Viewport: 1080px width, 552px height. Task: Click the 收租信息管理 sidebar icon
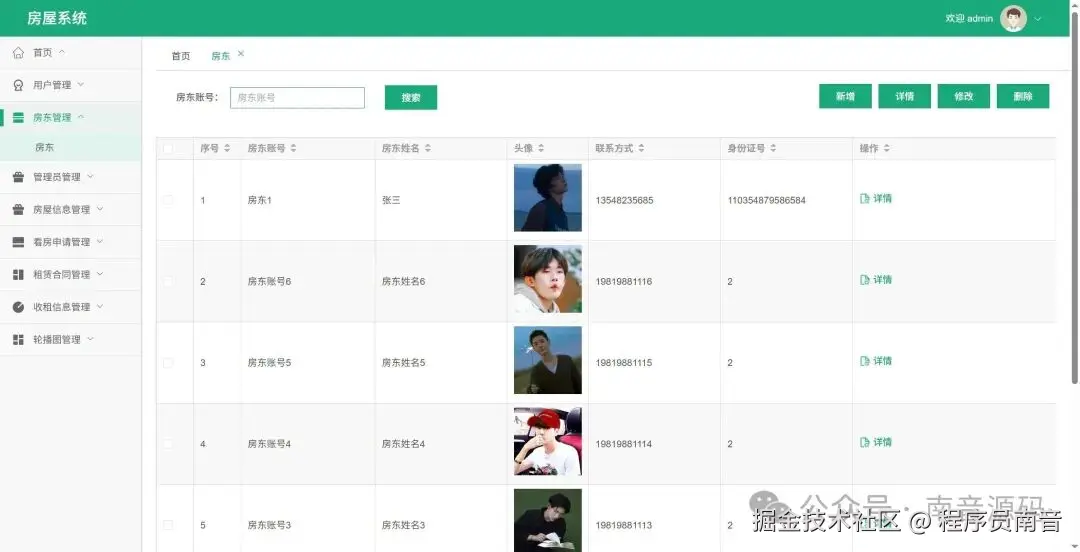click(19, 307)
